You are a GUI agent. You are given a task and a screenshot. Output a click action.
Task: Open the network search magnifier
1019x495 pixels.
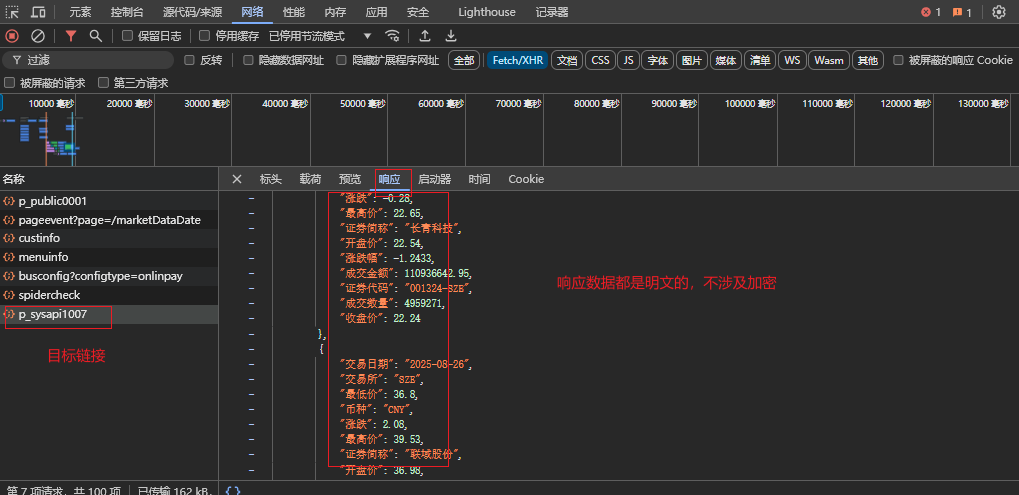96,36
